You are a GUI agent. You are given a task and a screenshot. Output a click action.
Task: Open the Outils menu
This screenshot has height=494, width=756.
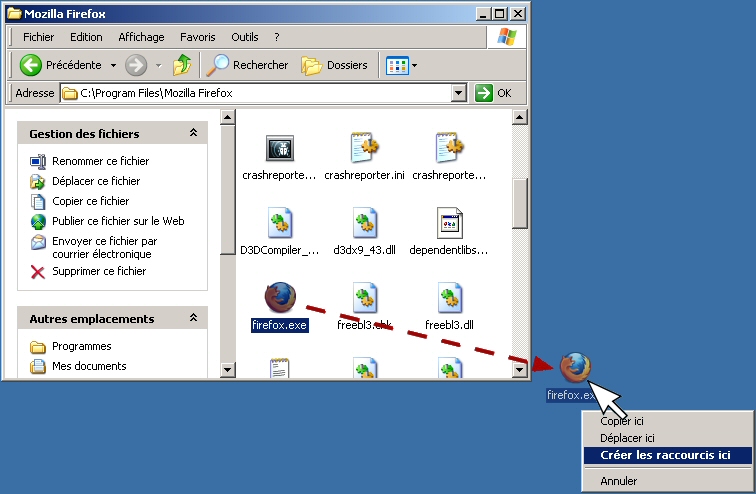(x=244, y=37)
